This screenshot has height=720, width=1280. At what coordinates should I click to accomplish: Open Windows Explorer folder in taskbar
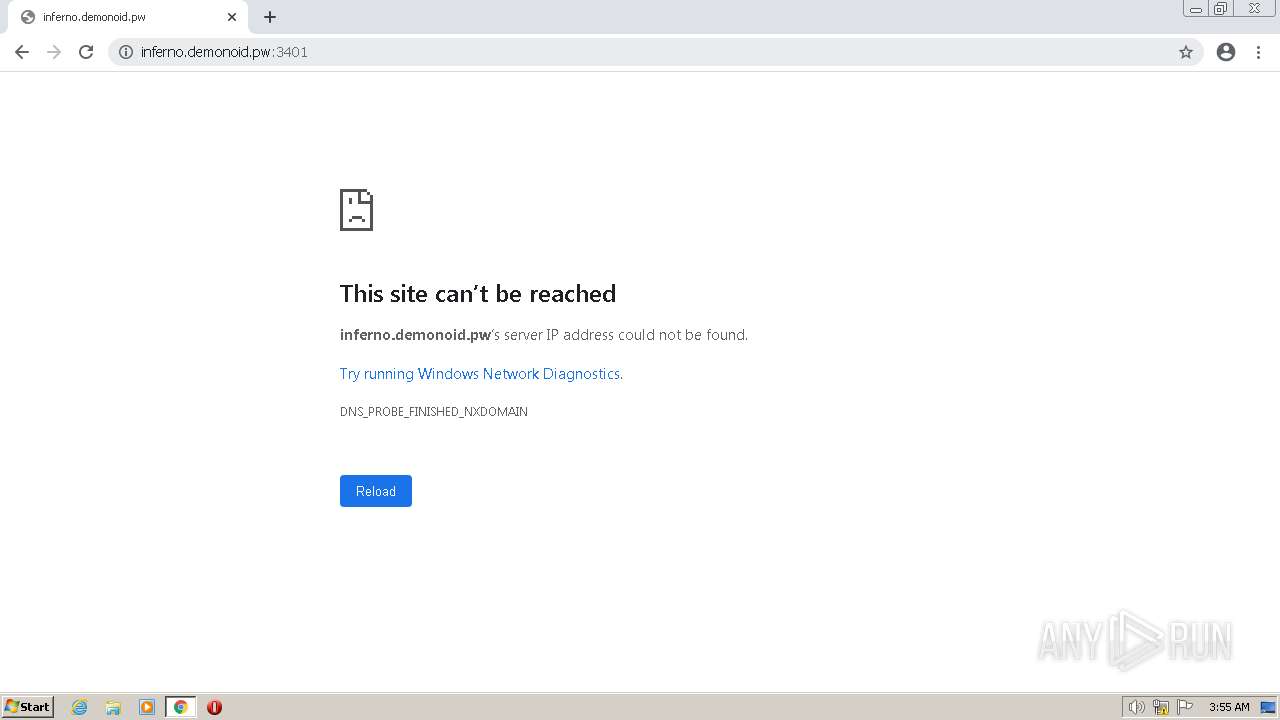coord(113,707)
